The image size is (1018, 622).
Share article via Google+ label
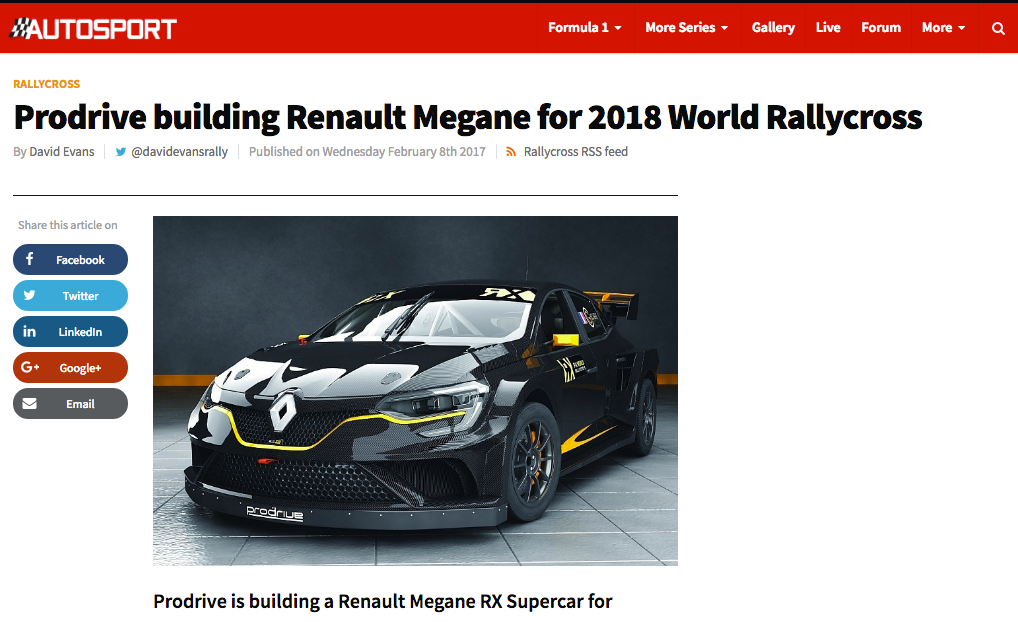click(80, 368)
